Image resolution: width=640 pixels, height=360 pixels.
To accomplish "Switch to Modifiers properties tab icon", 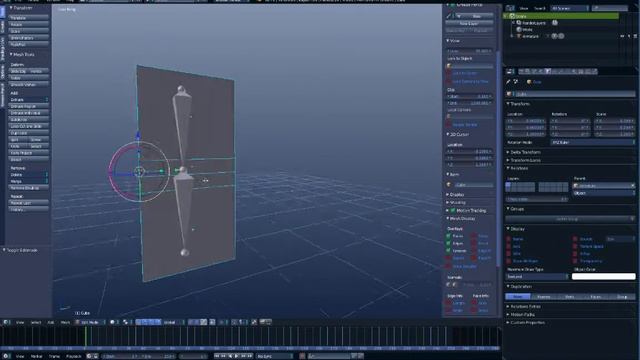I will point(561,71).
